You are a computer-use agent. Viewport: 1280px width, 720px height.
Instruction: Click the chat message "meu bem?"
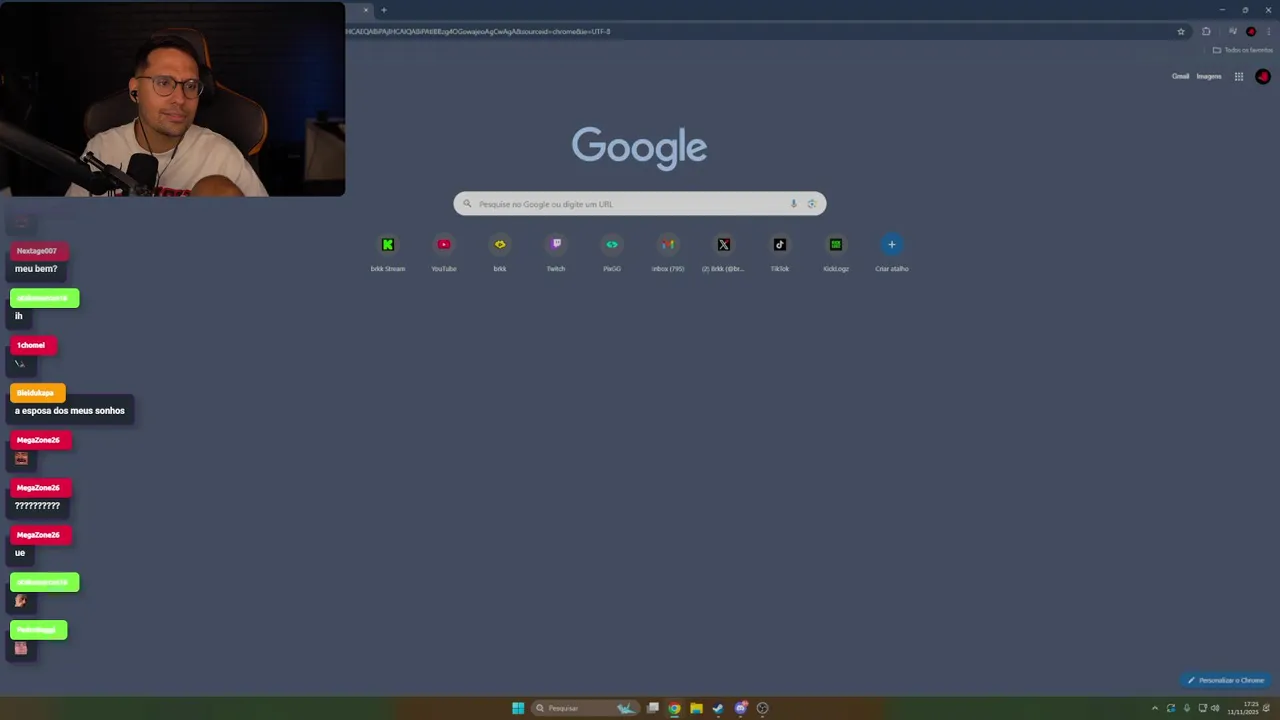36,269
